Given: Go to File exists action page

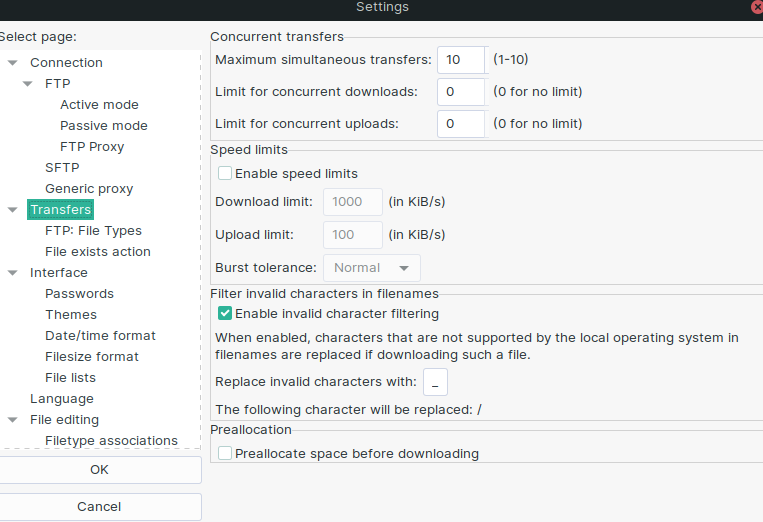Looking at the screenshot, I should [x=98, y=252].
